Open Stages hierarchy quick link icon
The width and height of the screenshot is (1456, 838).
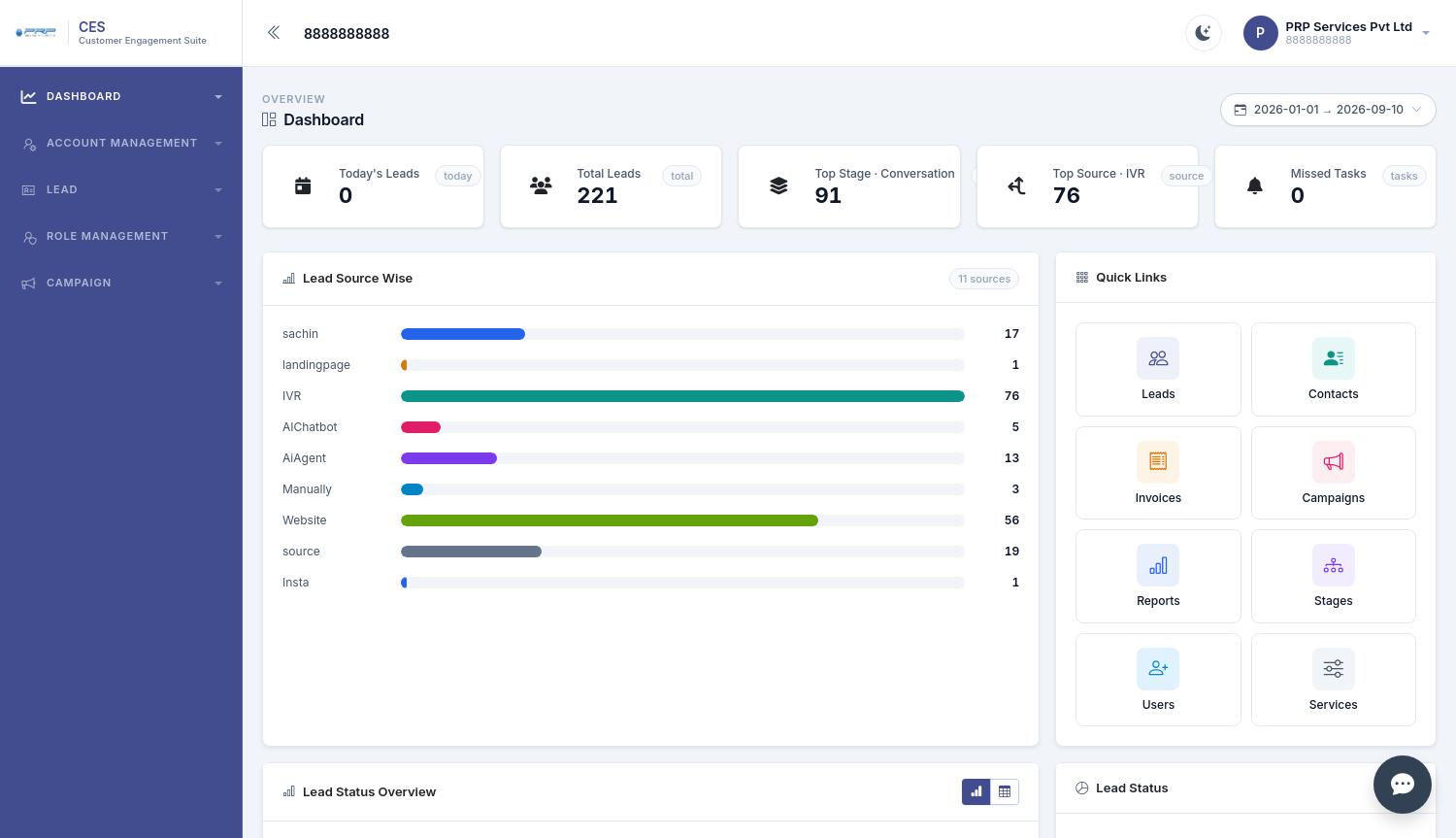click(1334, 565)
